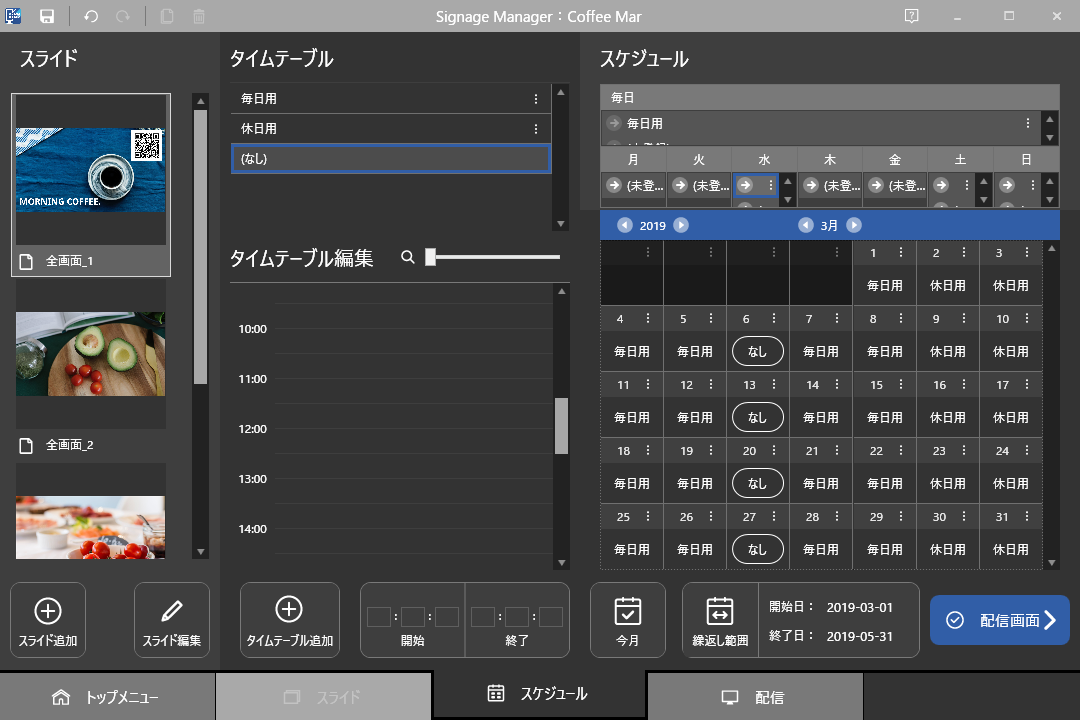Image resolution: width=1080 pixels, height=720 pixels.
Task: Click the 配信画面 button
Action: [999, 620]
